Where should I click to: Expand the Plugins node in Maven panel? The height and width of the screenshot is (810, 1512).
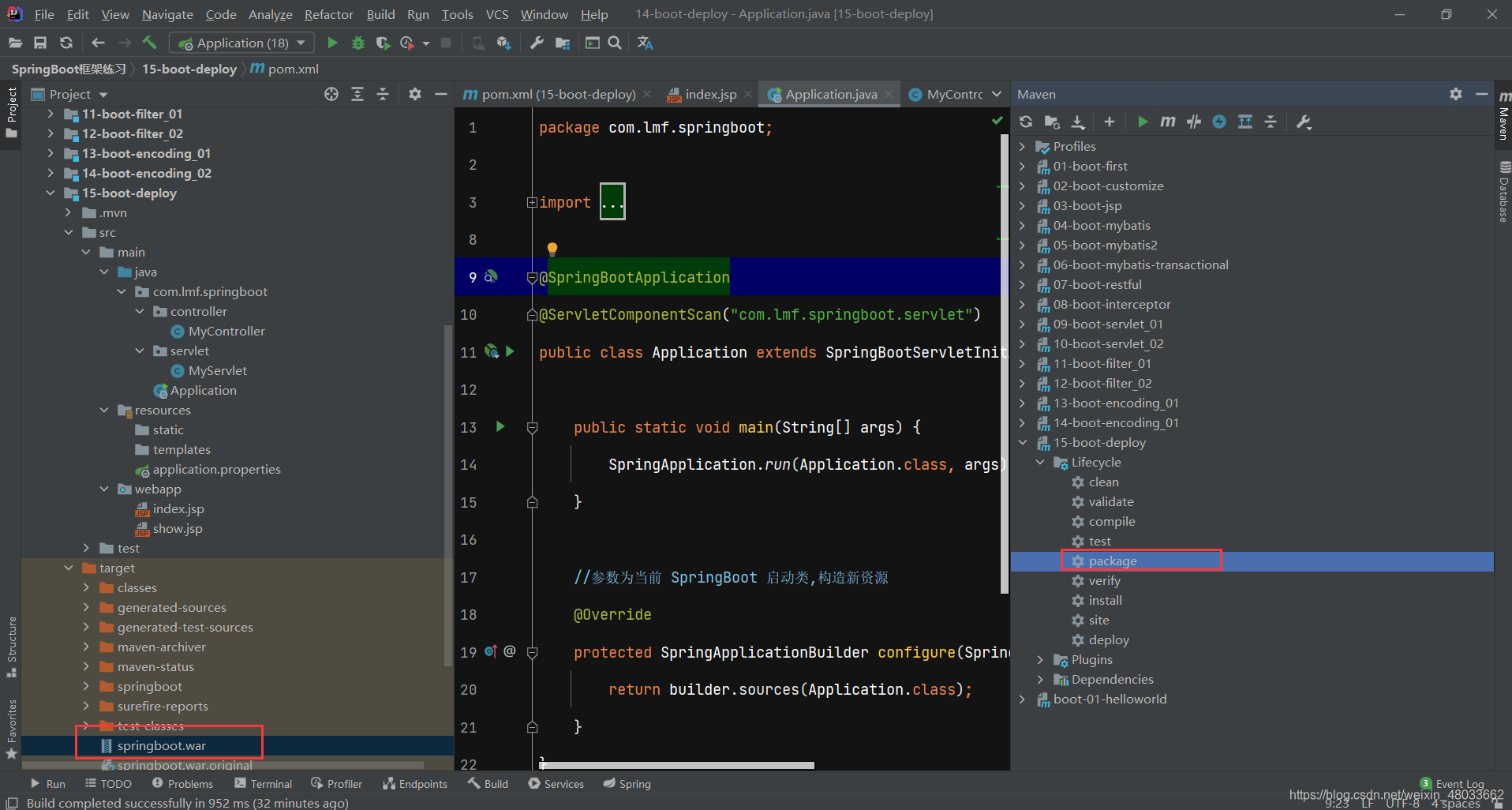point(1040,659)
